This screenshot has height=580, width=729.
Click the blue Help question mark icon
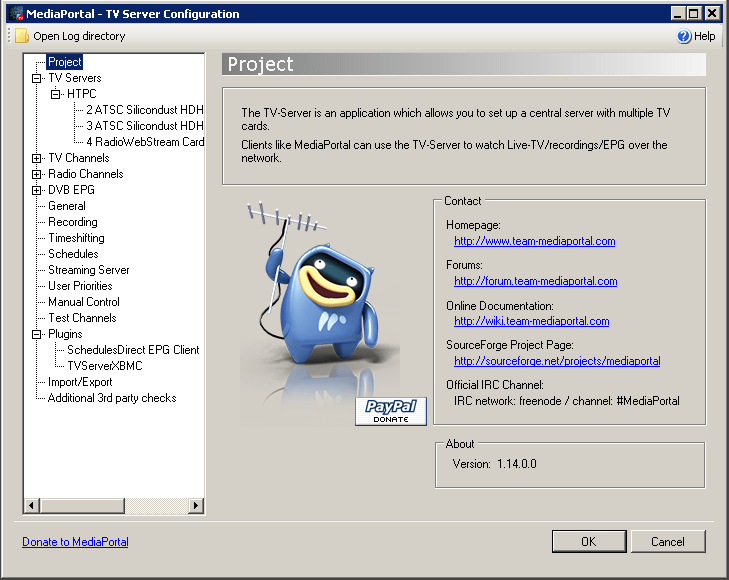683,36
